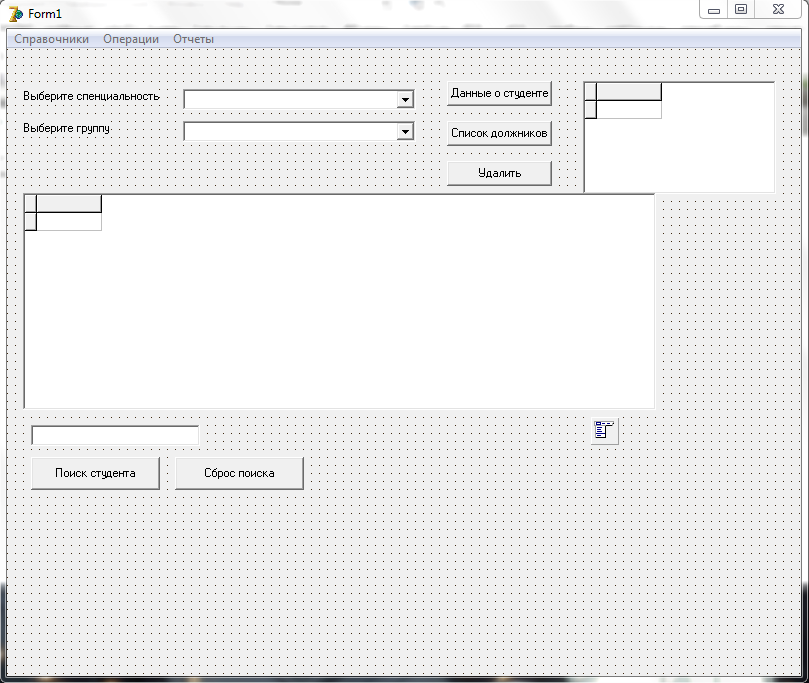Minimize the Form1 window

[714, 10]
